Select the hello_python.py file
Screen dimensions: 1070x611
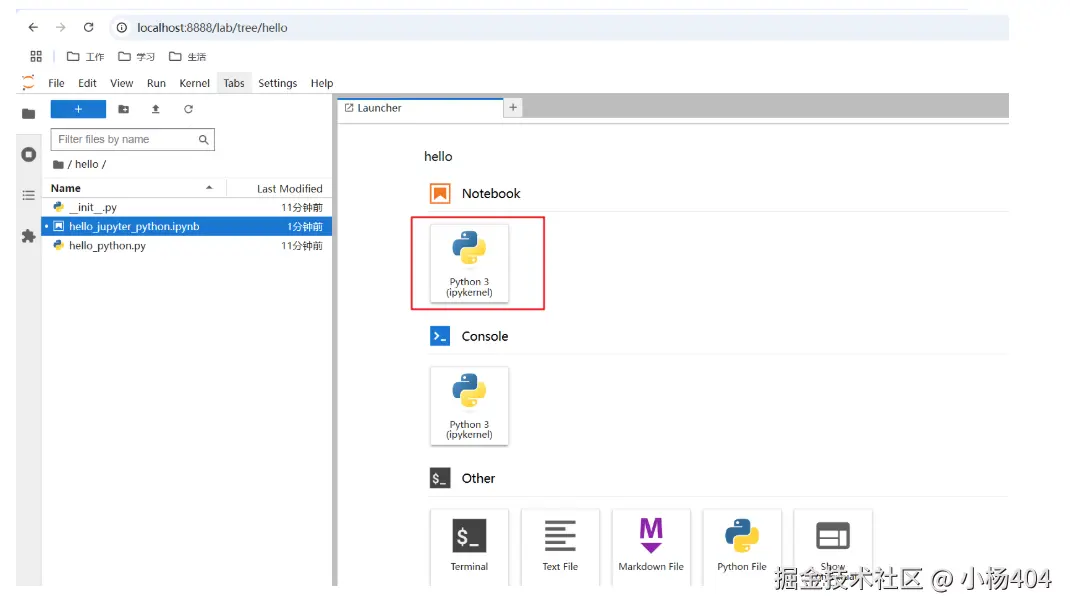[x=187, y=246]
